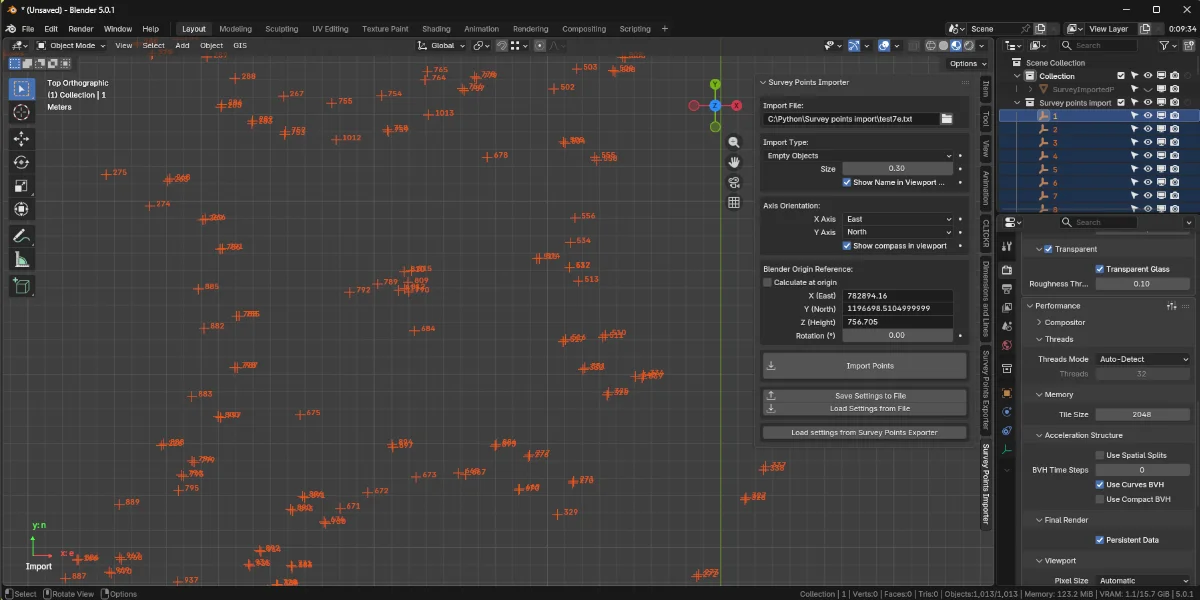Screen dimensions: 1200x600
Task: Click the viewport Zoom magnifier icon
Action: click(x=734, y=142)
